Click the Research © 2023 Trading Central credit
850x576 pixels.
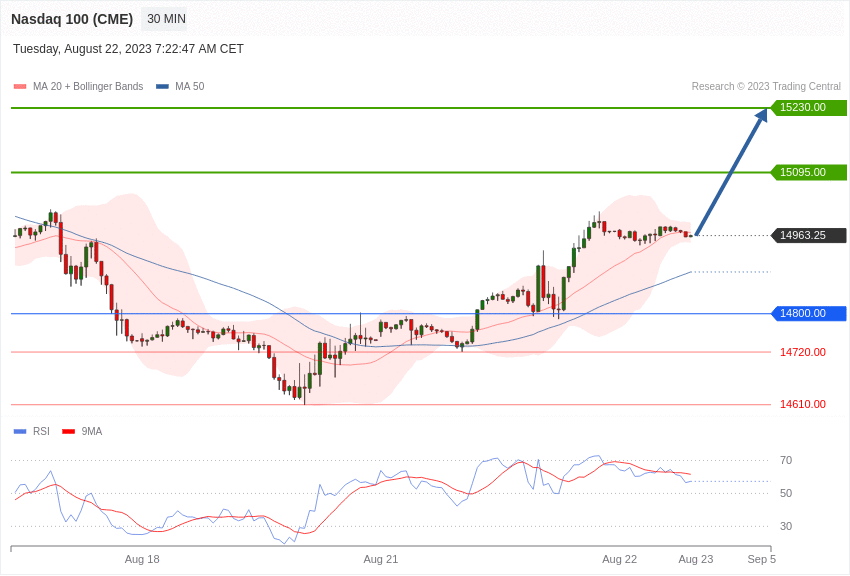point(766,86)
